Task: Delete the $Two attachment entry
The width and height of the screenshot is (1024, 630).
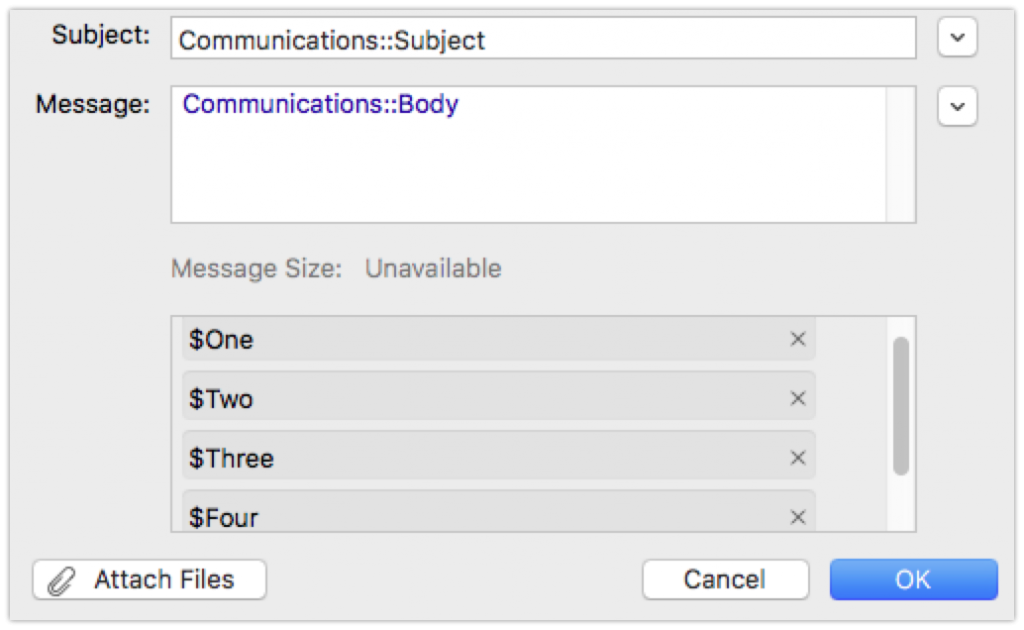Action: (798, 399)
